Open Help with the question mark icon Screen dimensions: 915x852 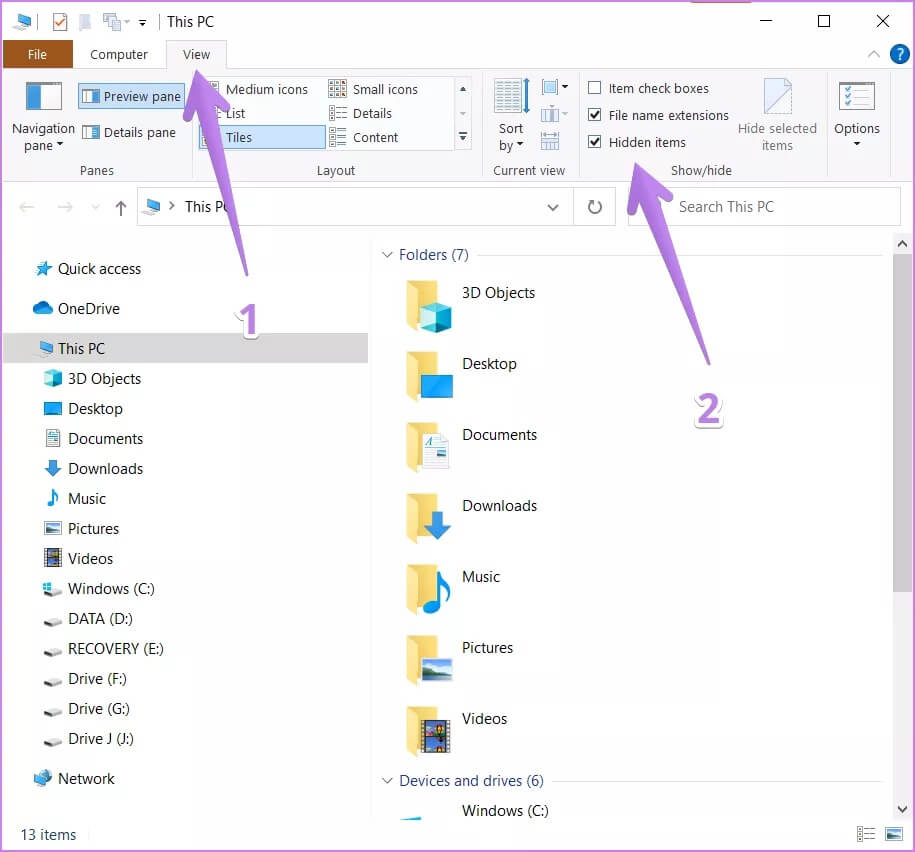[899, 54]
